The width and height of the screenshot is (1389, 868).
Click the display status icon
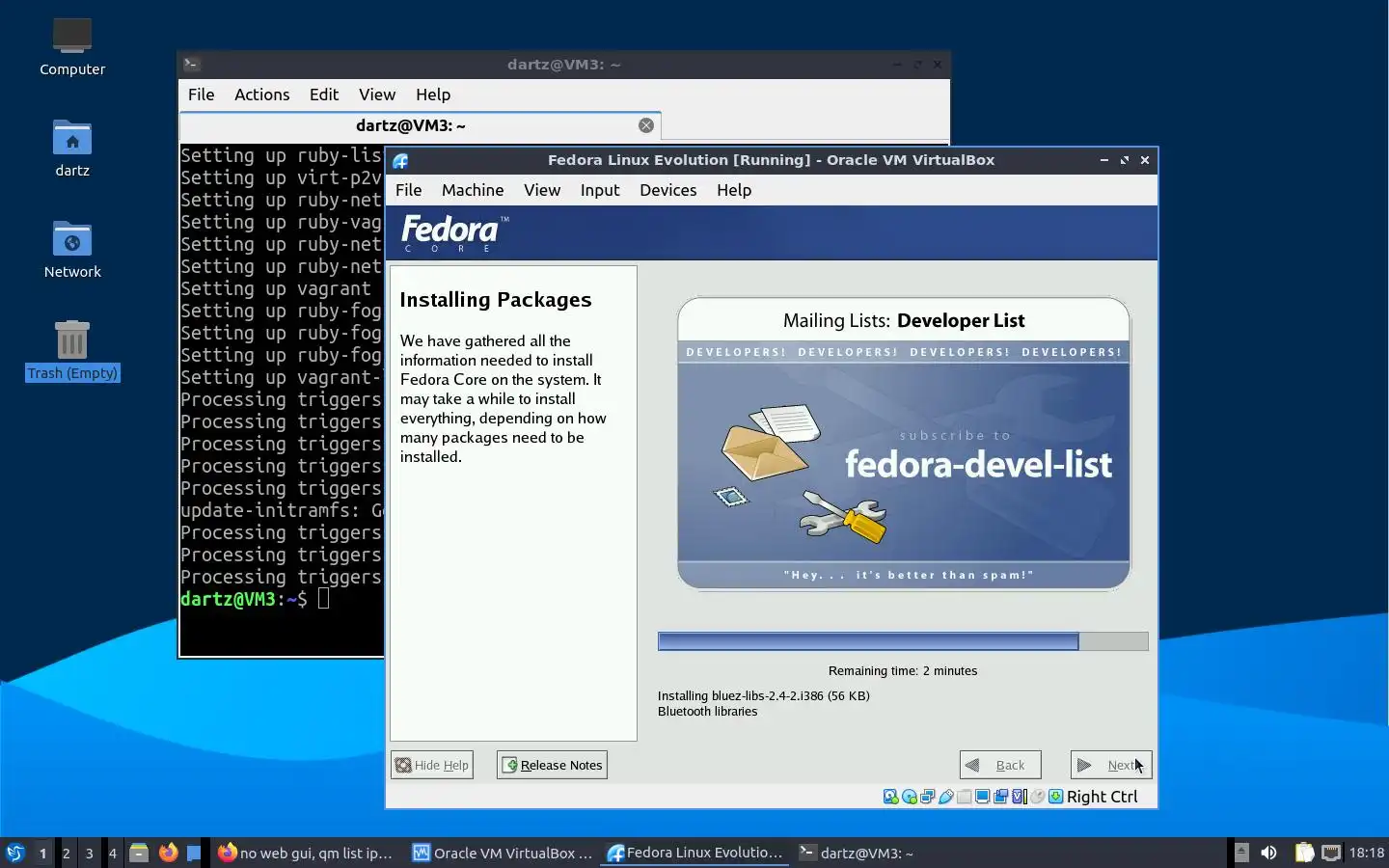click(982, 797)
